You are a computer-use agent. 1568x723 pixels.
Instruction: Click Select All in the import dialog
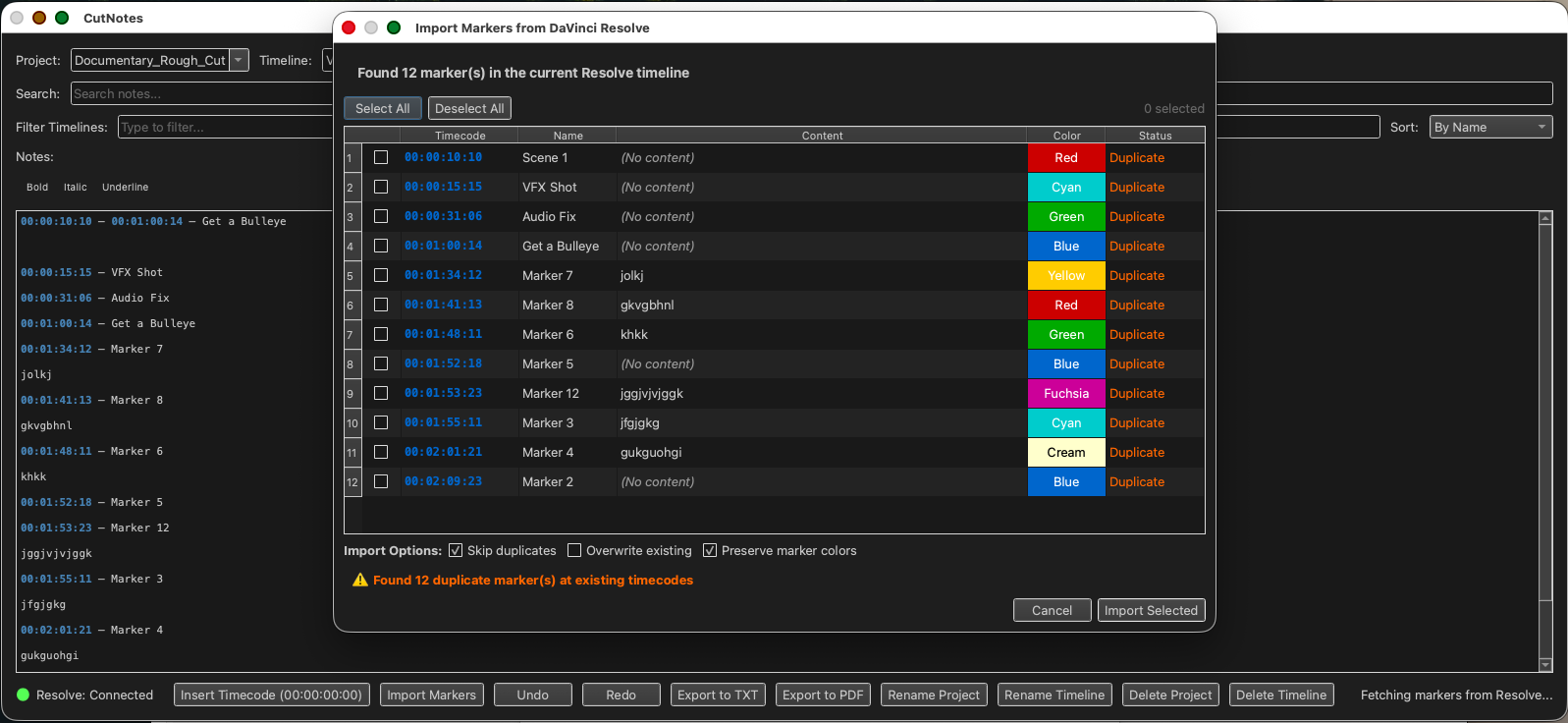[x=383, y=108]
